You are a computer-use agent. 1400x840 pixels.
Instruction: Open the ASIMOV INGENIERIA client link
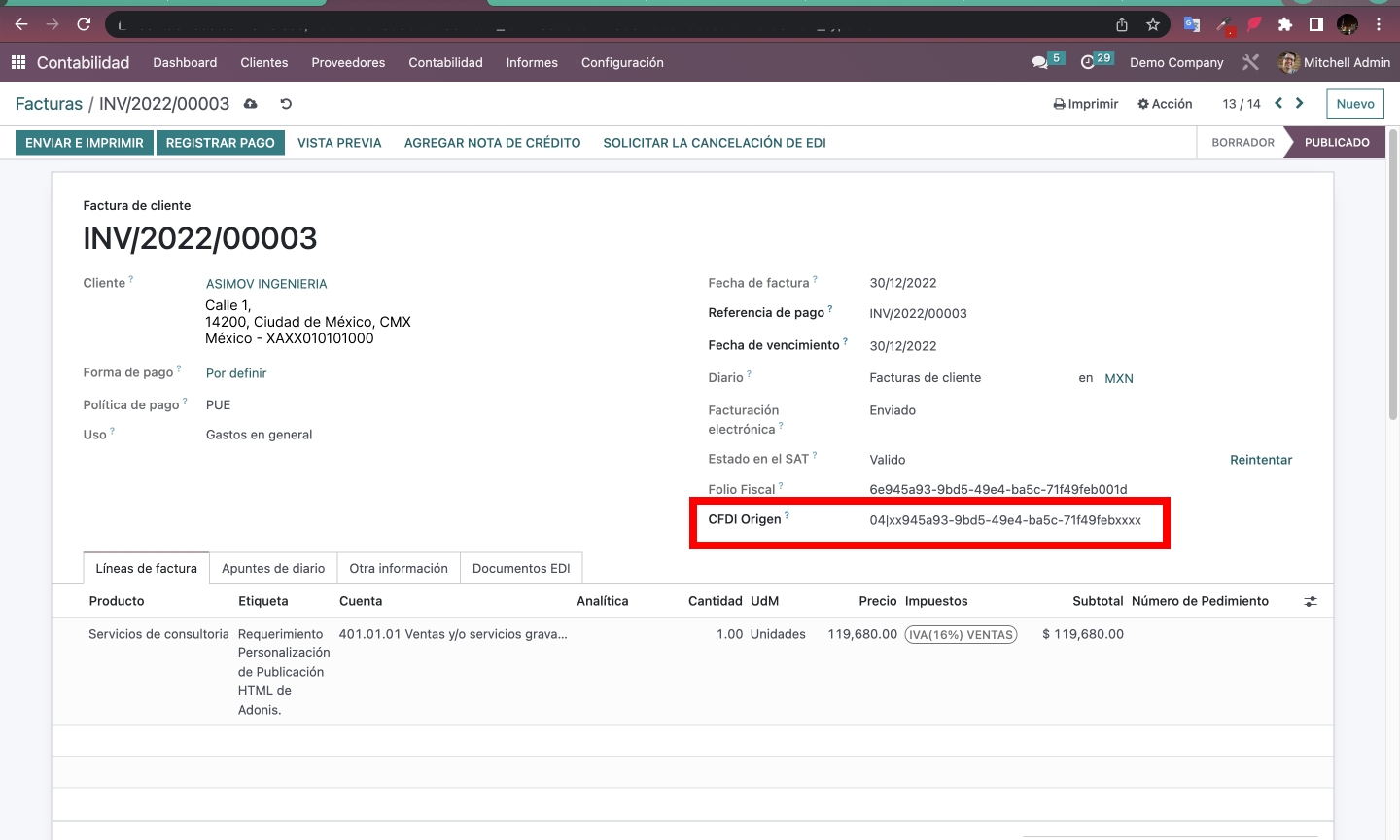pyautogui.click(x=266, y=284)
